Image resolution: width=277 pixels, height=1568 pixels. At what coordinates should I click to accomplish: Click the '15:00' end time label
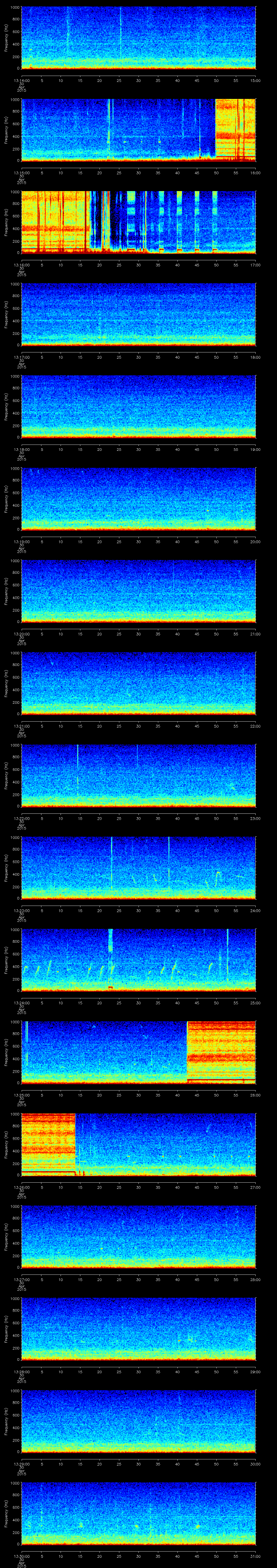[x=256, y=80]
